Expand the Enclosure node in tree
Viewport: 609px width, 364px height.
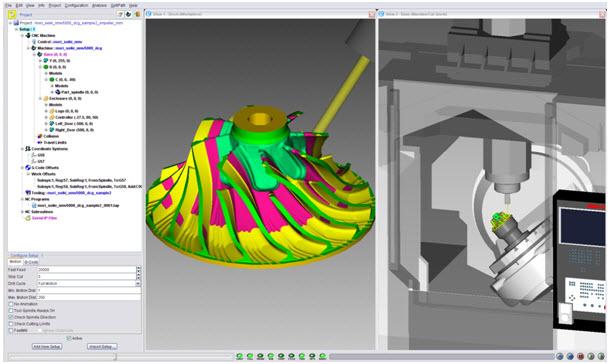point(40,99)
